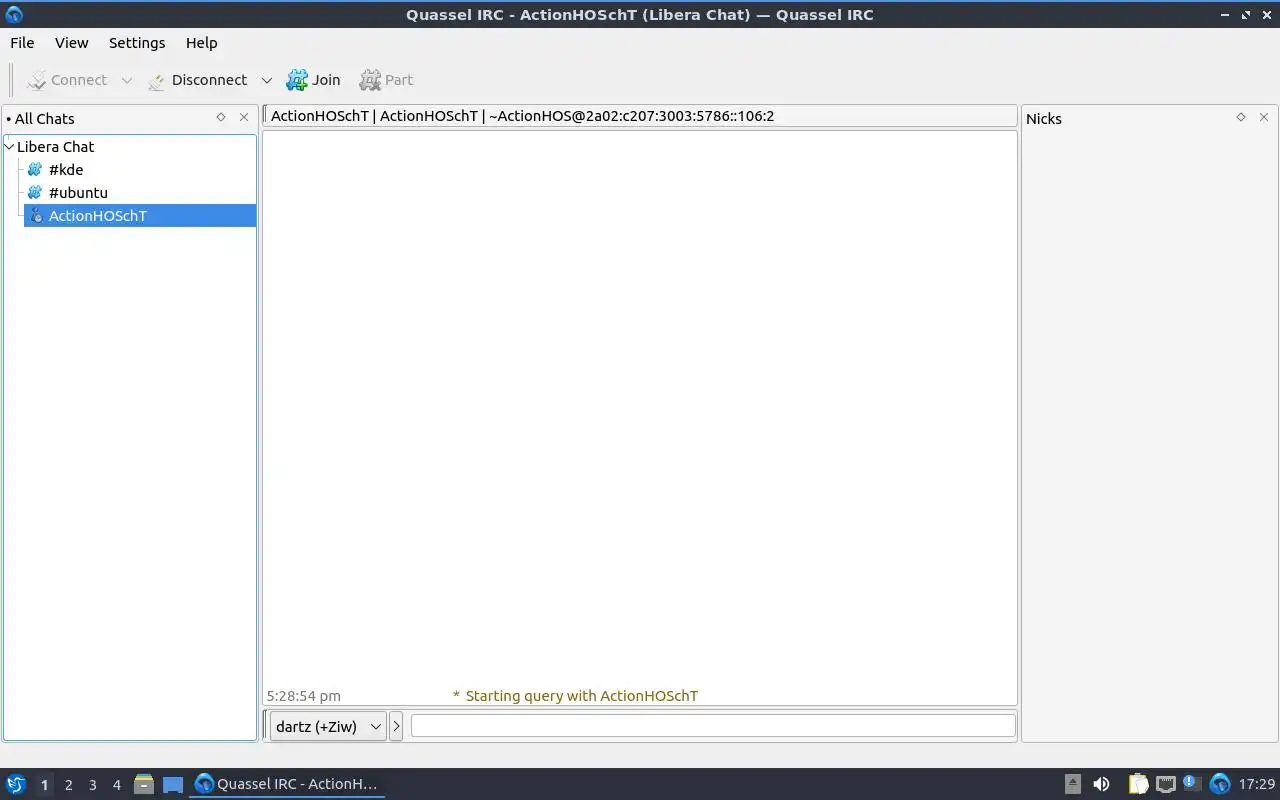Close the Nicks panel
1280x800 pixels.
(1264, 117)
